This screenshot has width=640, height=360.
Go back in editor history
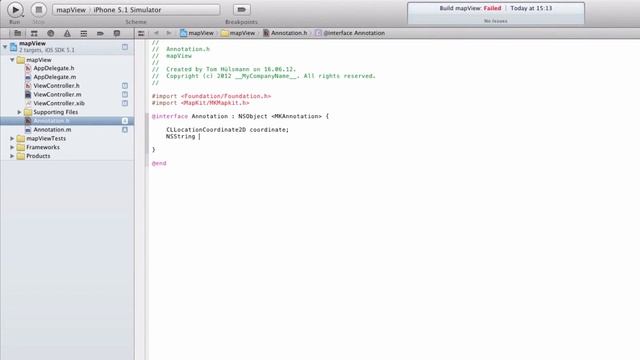(156, 33)
